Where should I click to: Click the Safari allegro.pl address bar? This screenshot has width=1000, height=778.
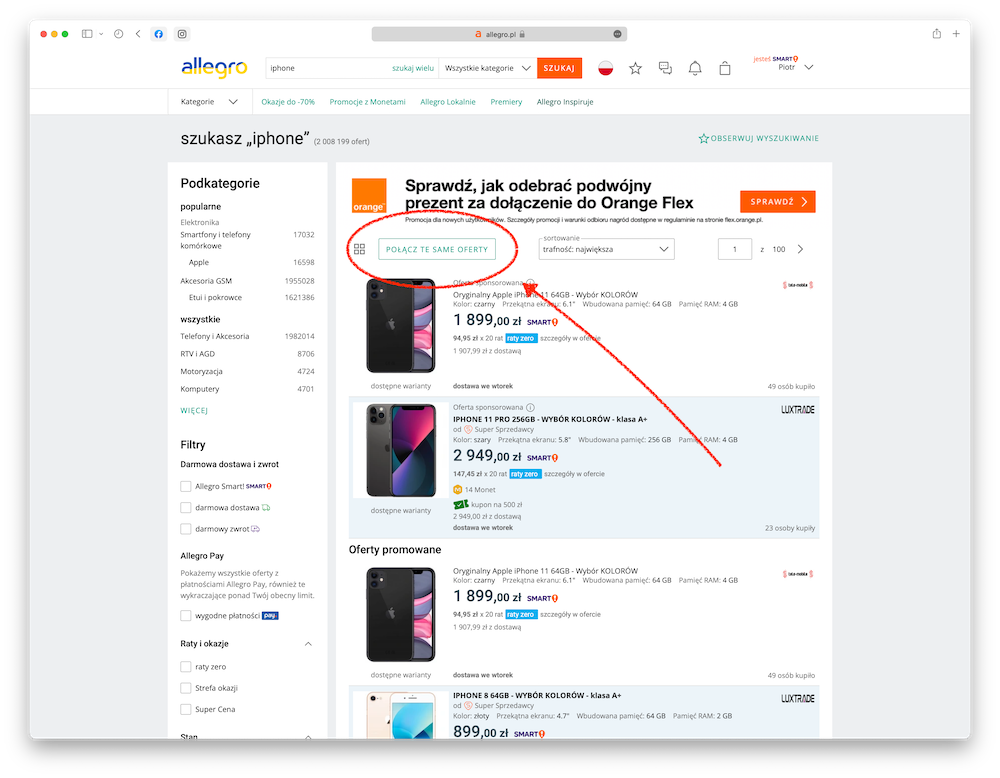pyautogui.click(x=499, y=34)
